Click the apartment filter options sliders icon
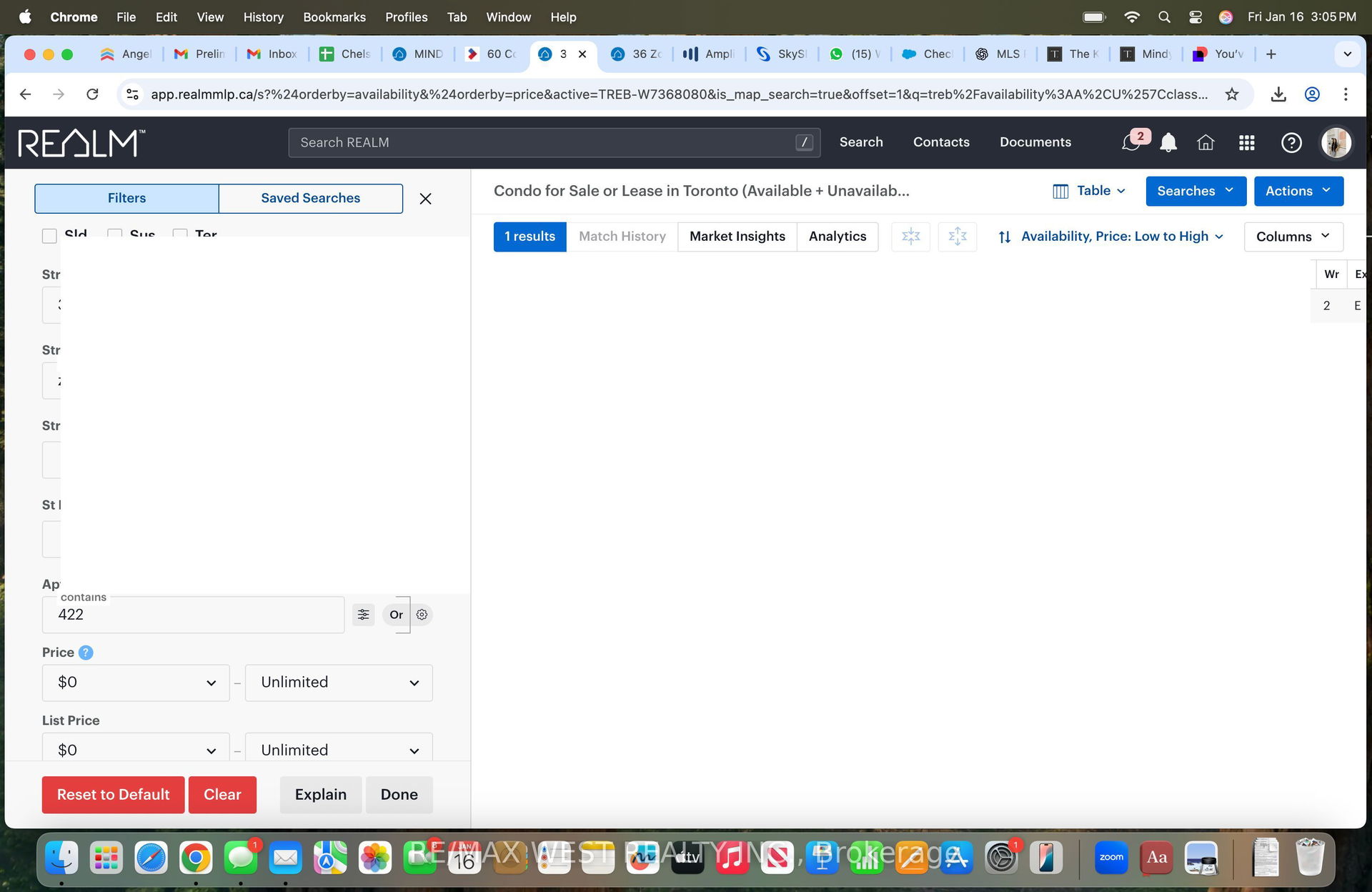The image size is (1372, 892). [x=363, y=615]
